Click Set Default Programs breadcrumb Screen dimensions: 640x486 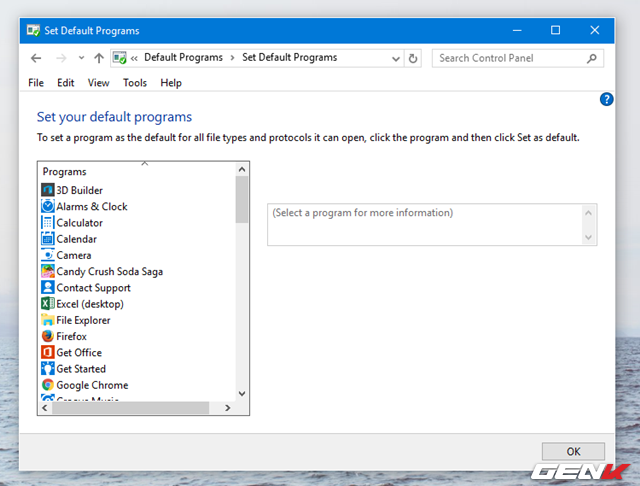click(x=289, y=58)
